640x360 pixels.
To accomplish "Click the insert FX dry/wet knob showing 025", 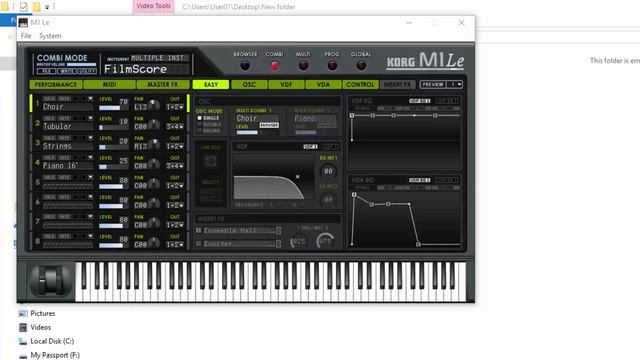I will pos(298,241).
